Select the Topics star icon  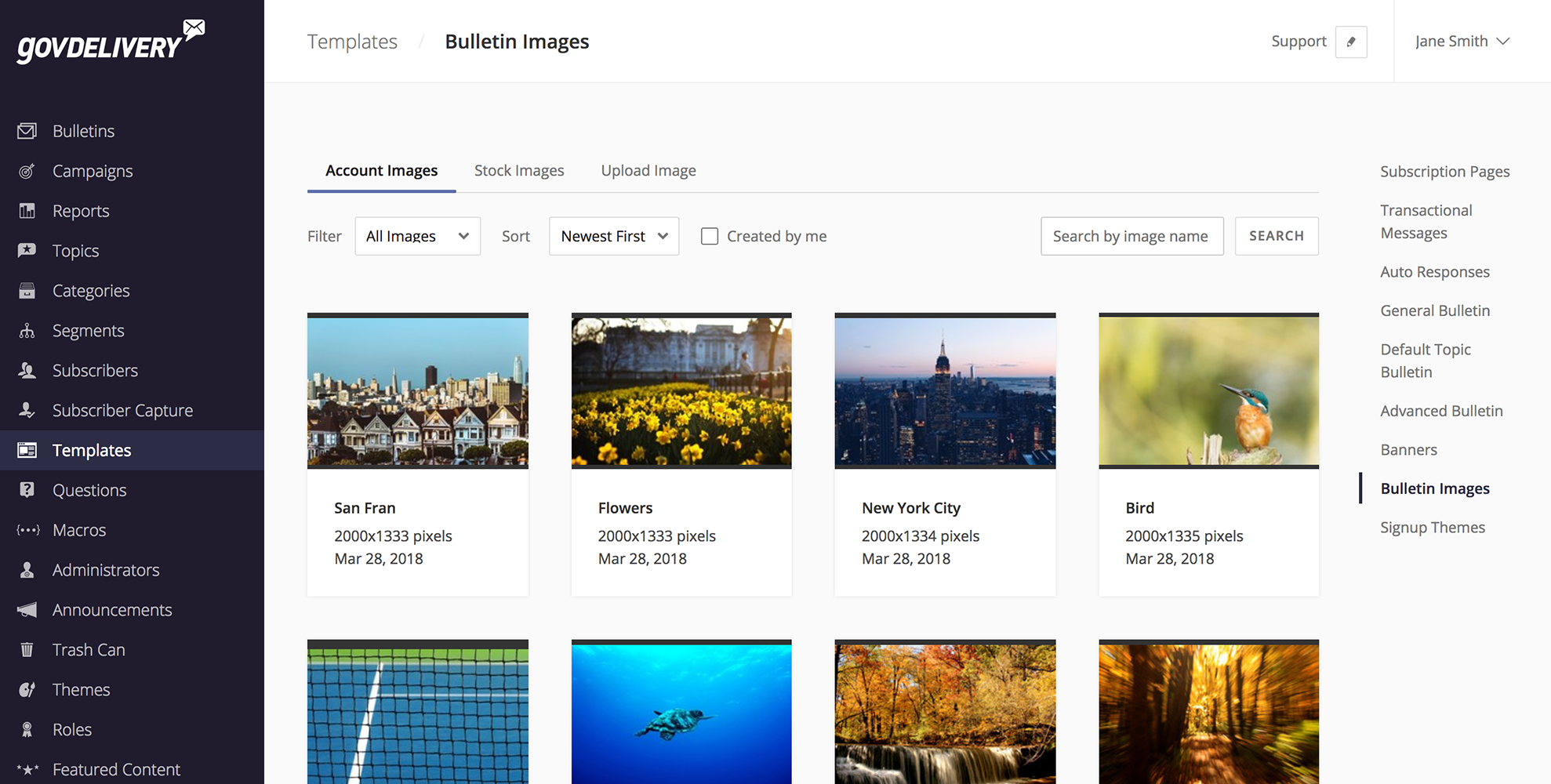[x=27, y=250]
